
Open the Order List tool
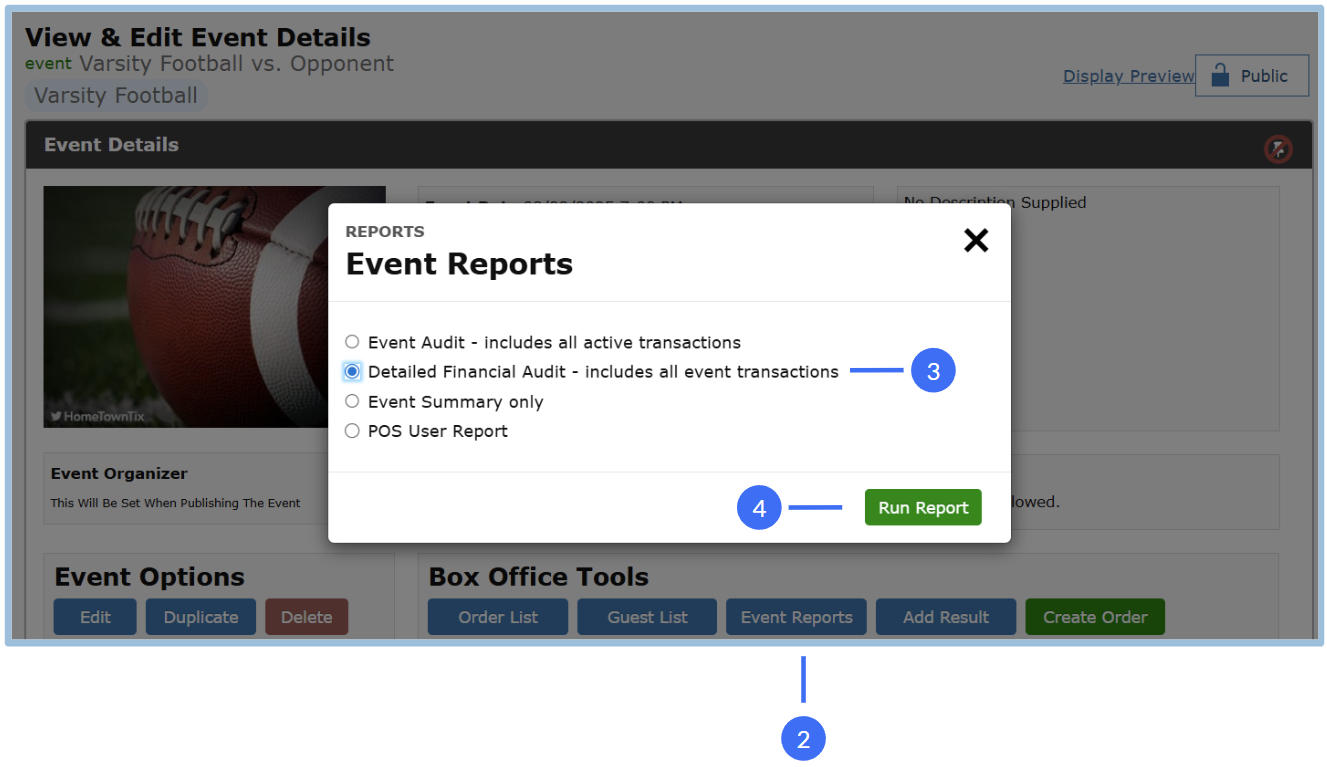(498, 617)
